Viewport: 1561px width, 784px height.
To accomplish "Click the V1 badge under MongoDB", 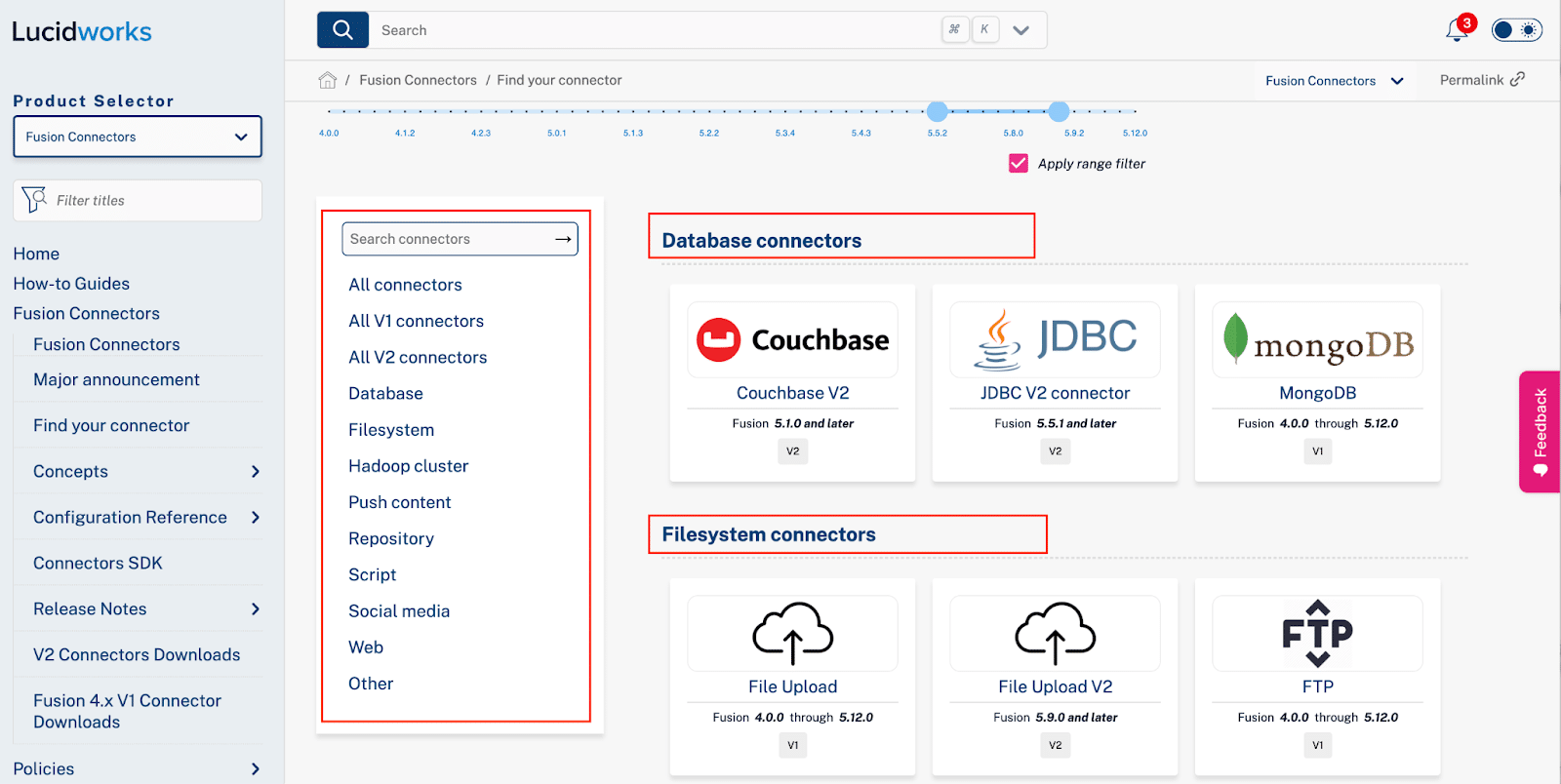I will click(x=1317, y=451).
